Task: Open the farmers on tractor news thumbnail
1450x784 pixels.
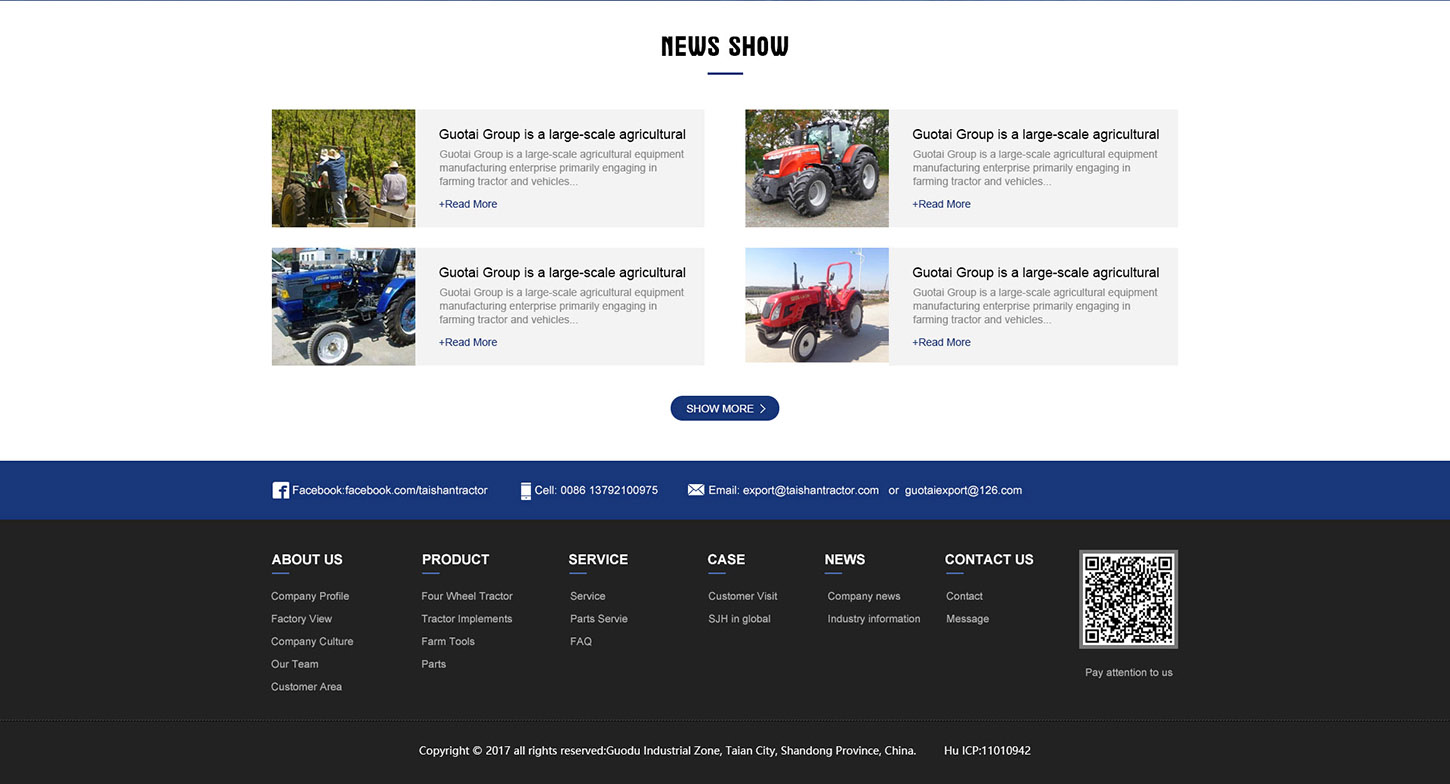Action: 343,168
